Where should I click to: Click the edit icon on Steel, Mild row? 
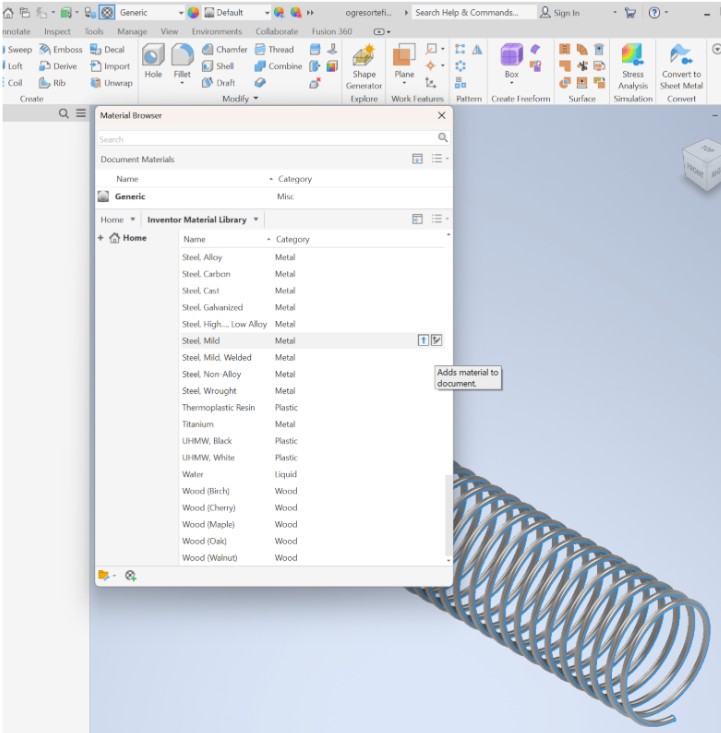436,340
